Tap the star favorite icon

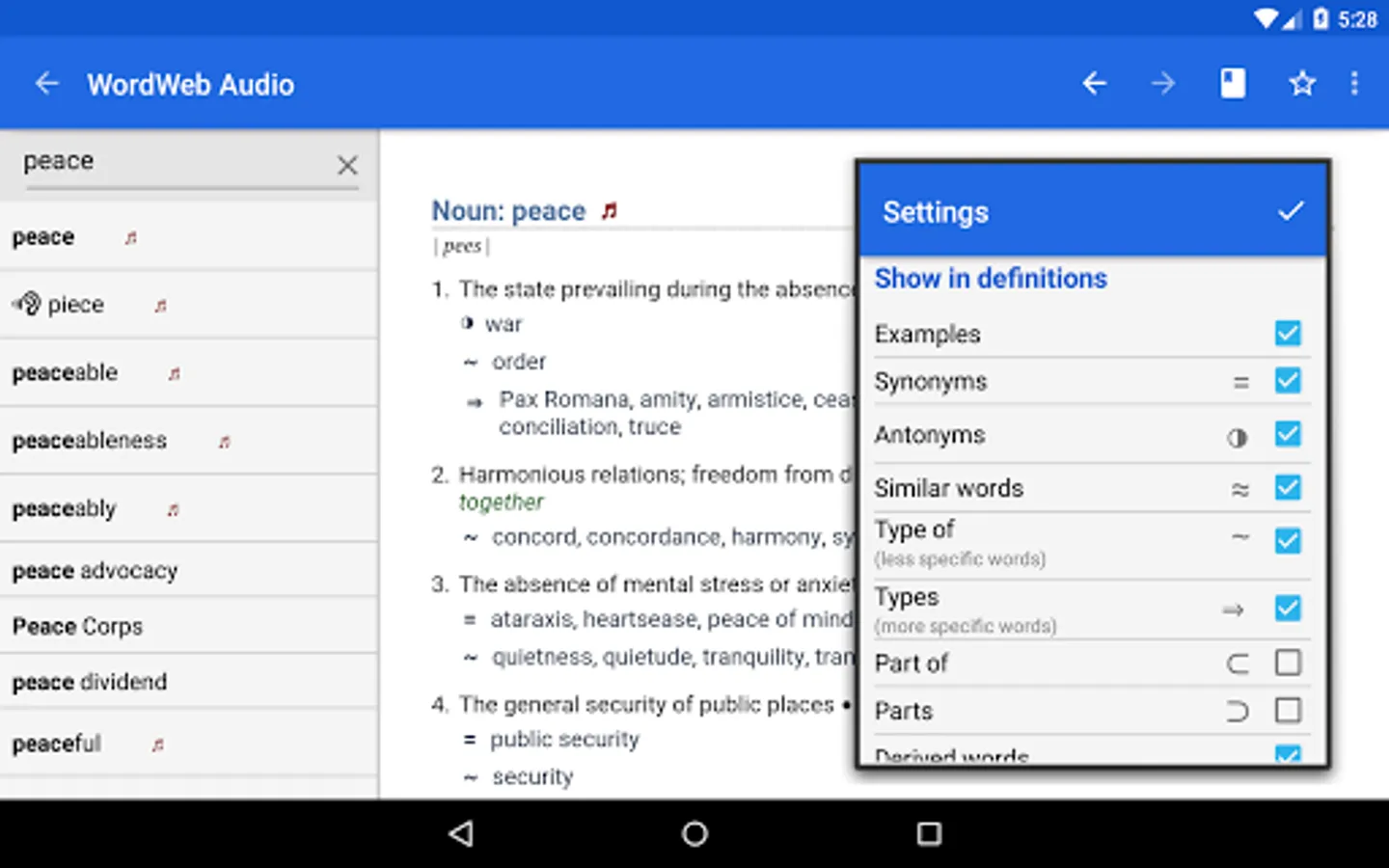(x=1302, y=84)
